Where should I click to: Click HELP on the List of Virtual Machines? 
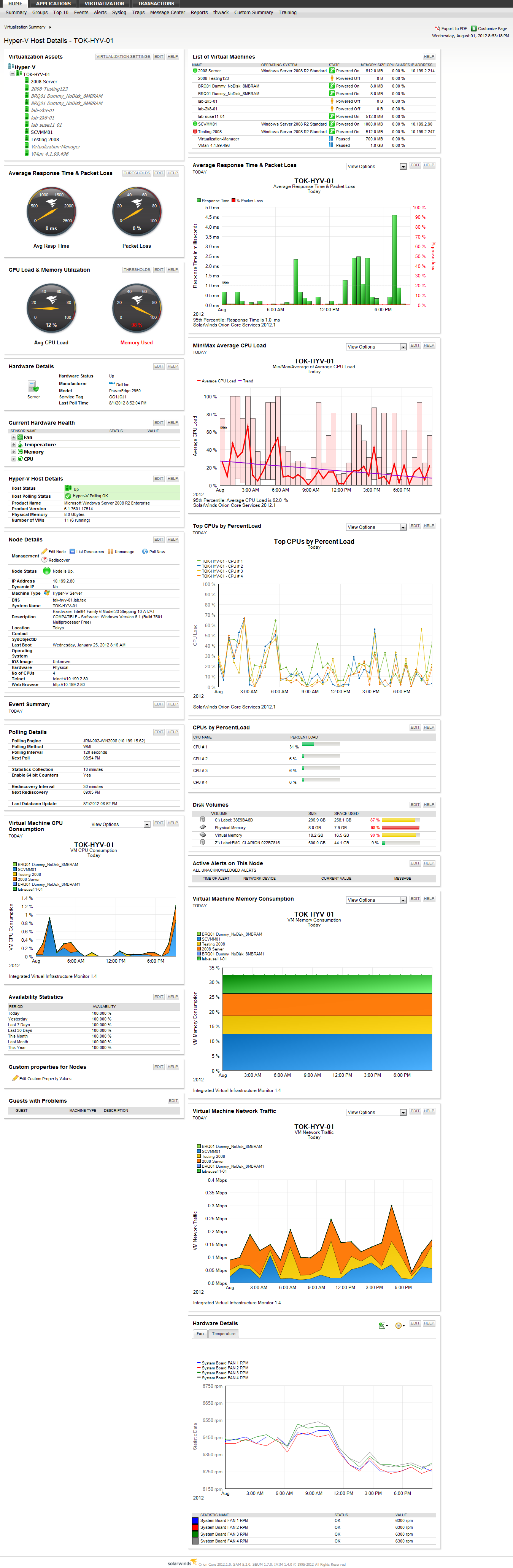tap(429, 57)
